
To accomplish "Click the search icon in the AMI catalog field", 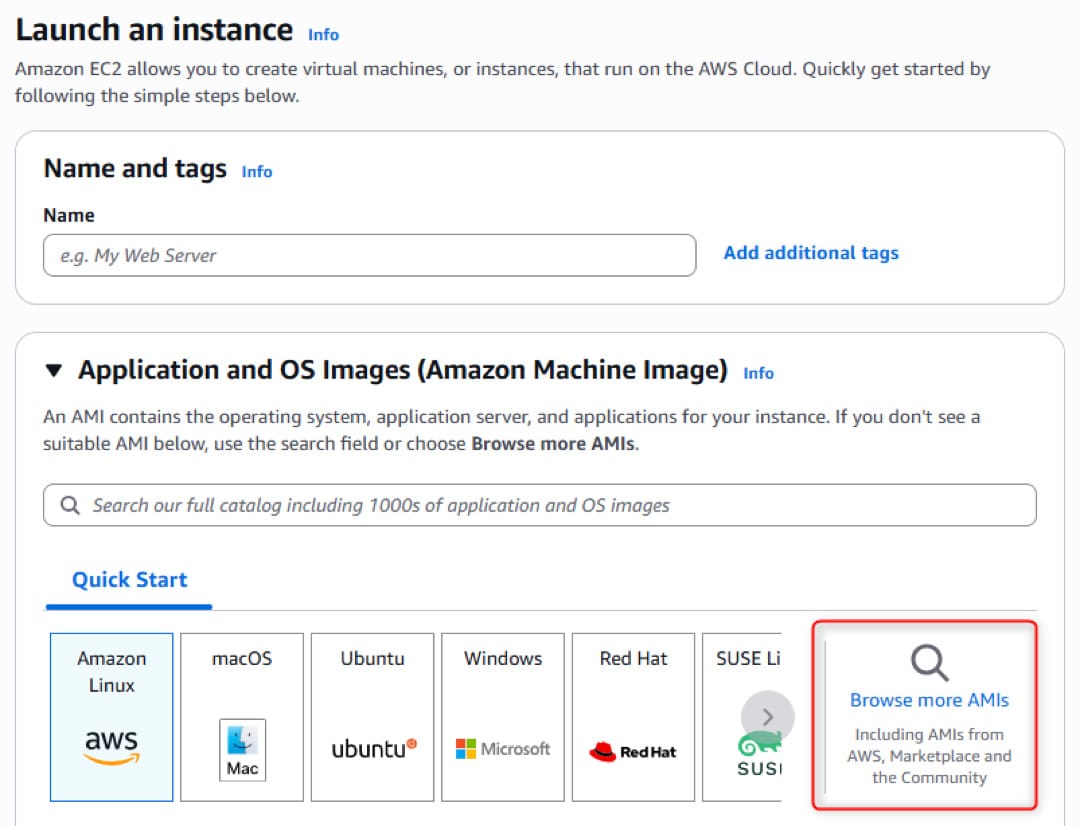I will tap(69, 505).
